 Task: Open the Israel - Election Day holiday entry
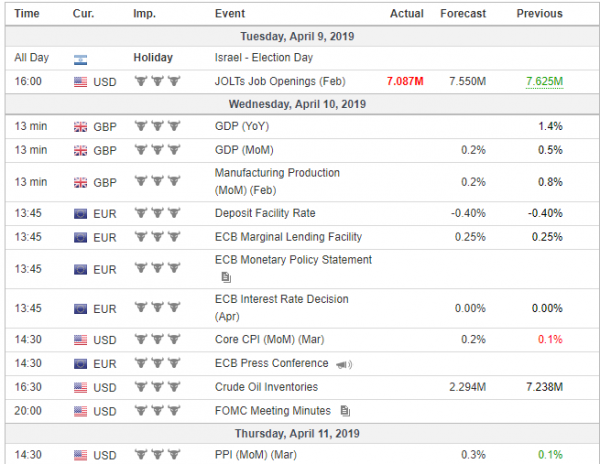264,58
